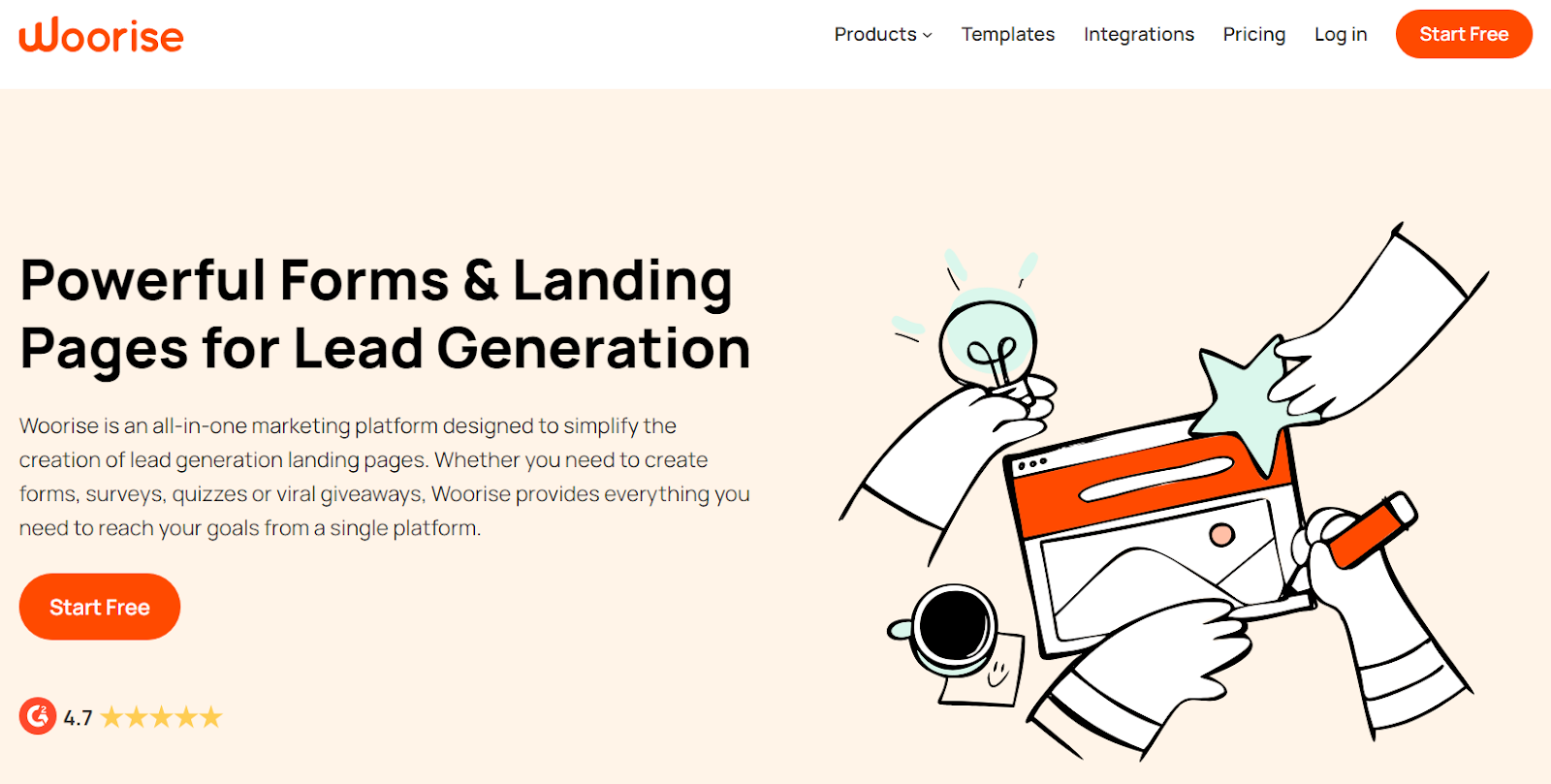Click the Log in link
The height and width of the screenshot is (784, 1551).
point(1340,34)
